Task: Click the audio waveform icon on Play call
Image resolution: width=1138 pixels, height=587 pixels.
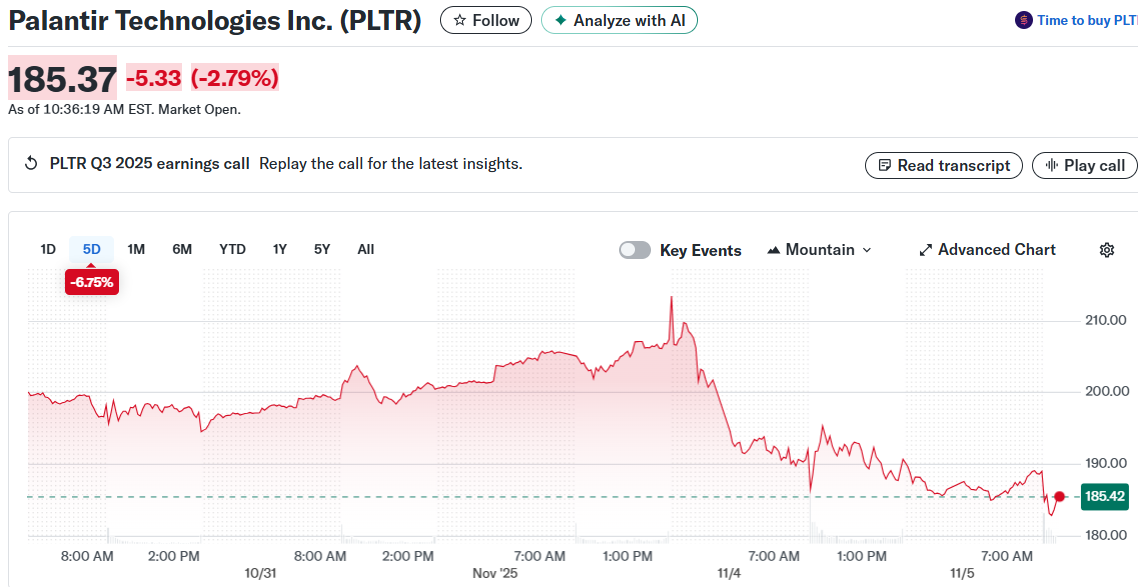Action: coord(1051,165)
